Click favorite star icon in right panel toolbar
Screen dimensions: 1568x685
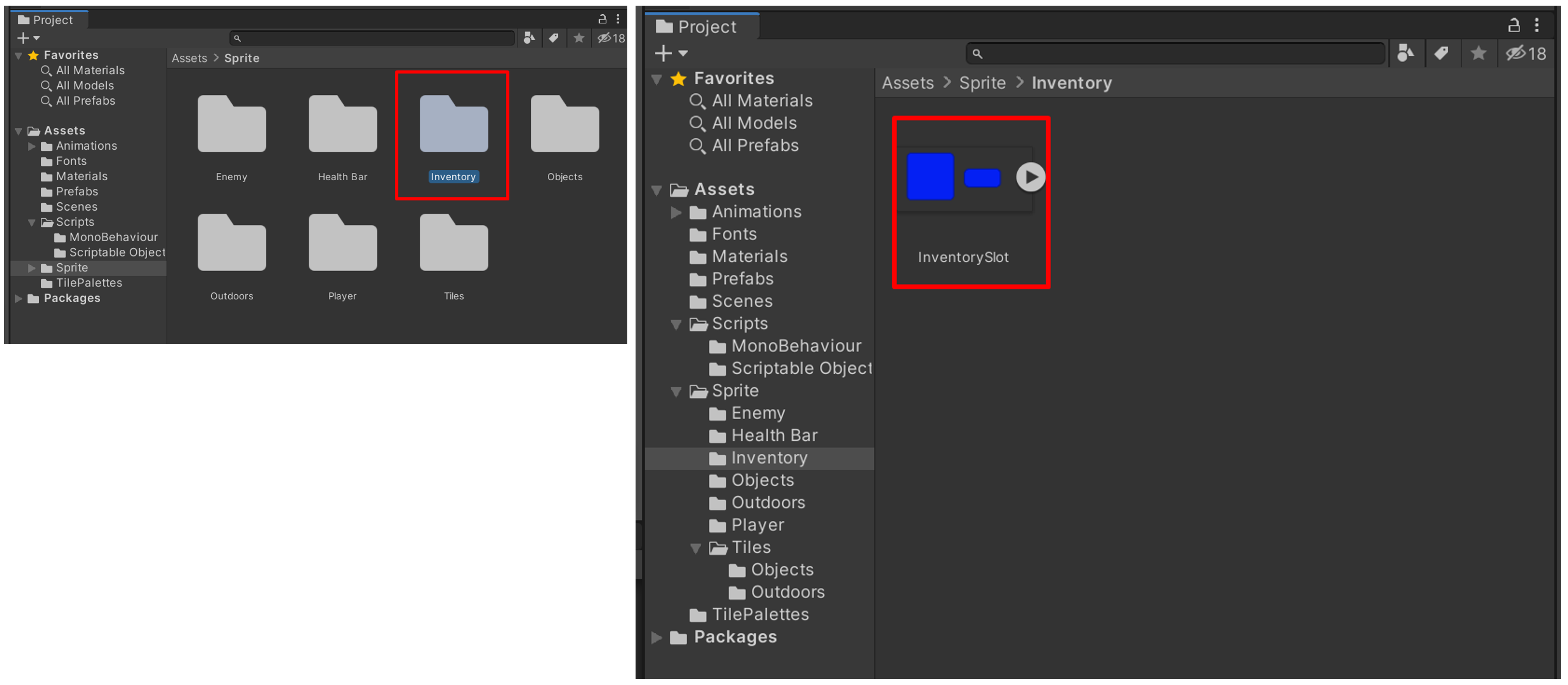(x=1478, y=54)
